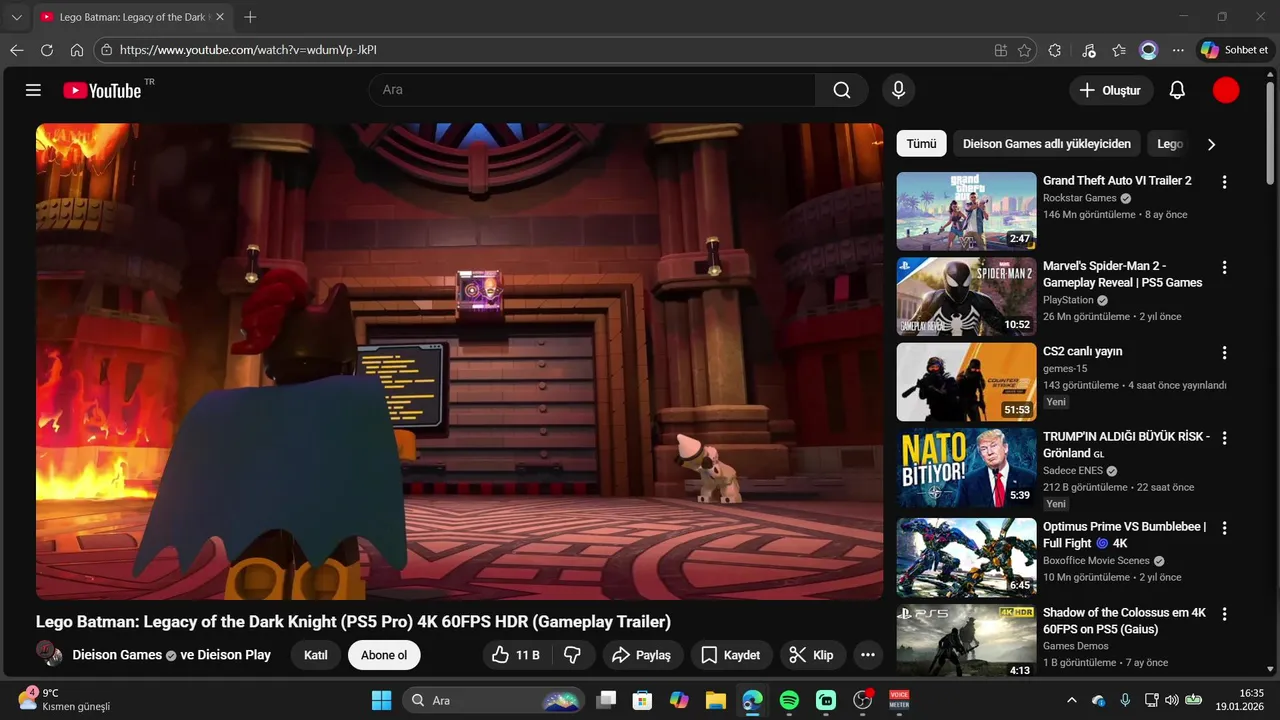Click the YouTube search magnifier button

[x=842, y=90]
